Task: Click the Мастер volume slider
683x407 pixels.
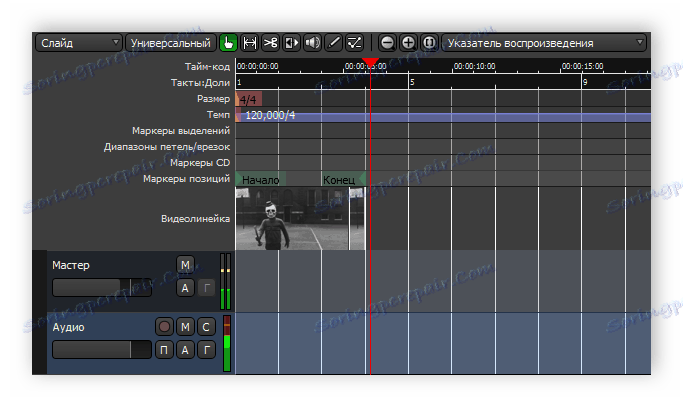Action: pos(101,288)
